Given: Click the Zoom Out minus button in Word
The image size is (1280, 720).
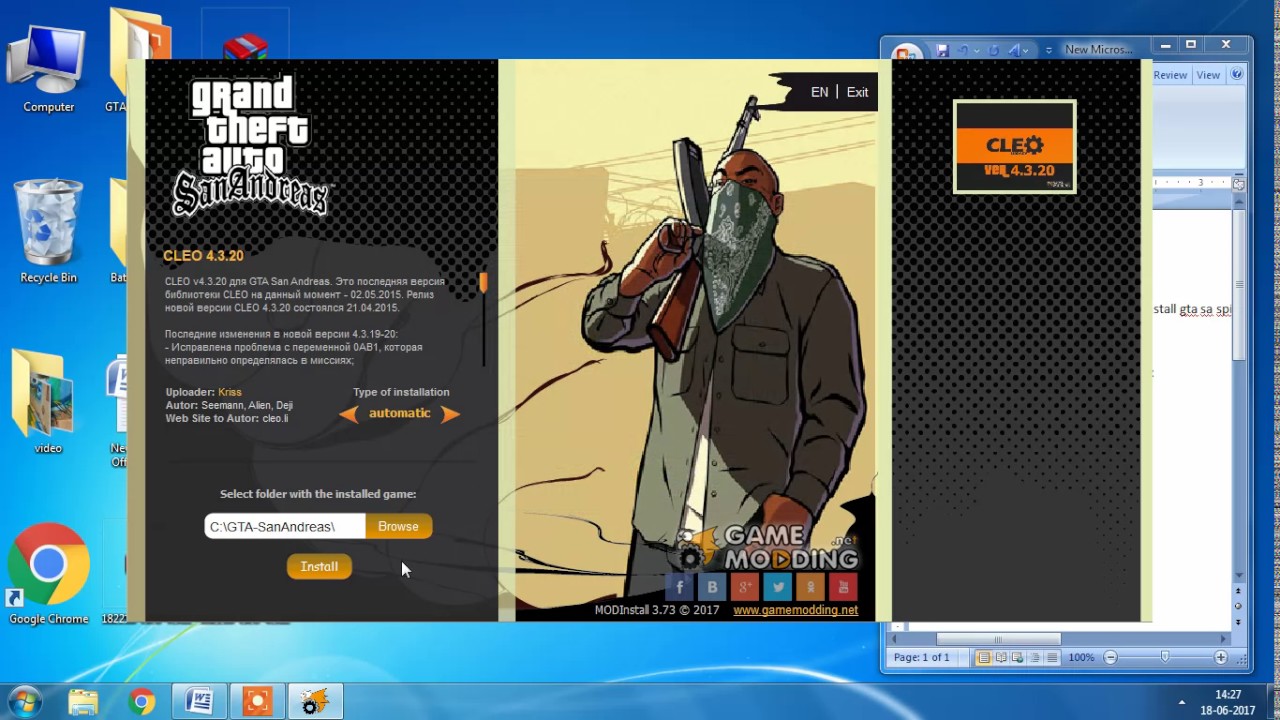Looking at the screenshot, I should pyautogui.click(x=1110, y=658).
